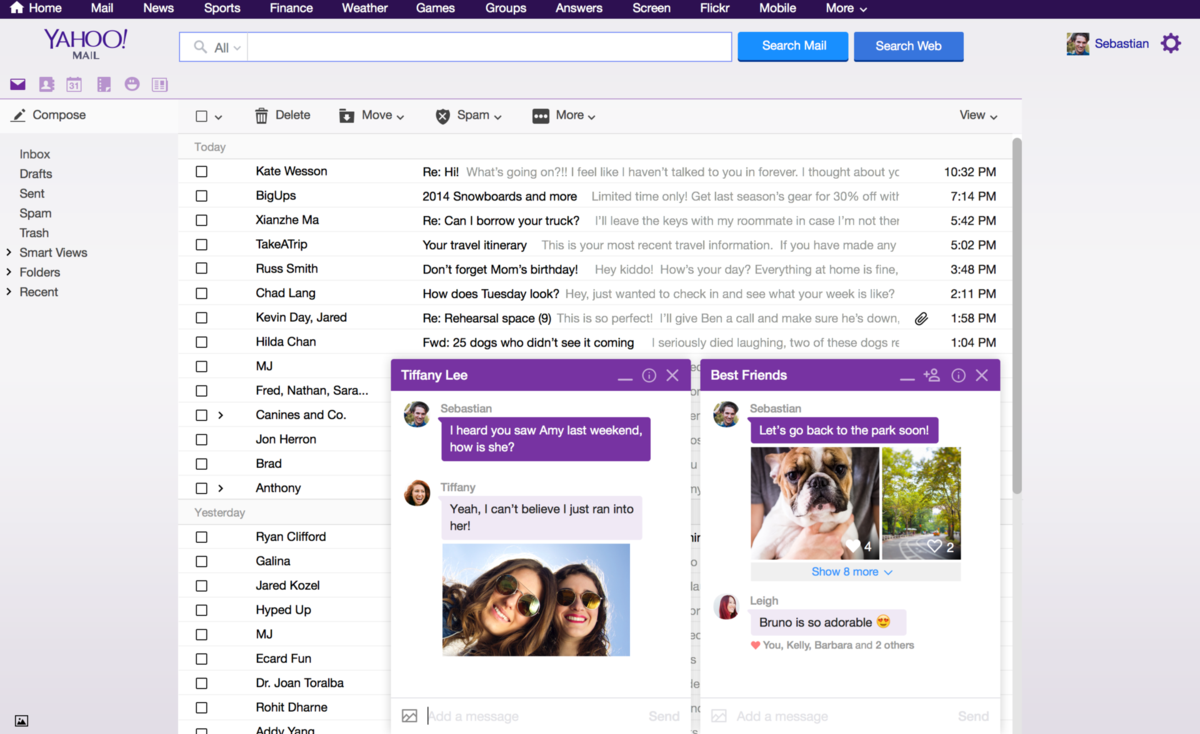Click the trash can Delete icon

tap(262, 116)
